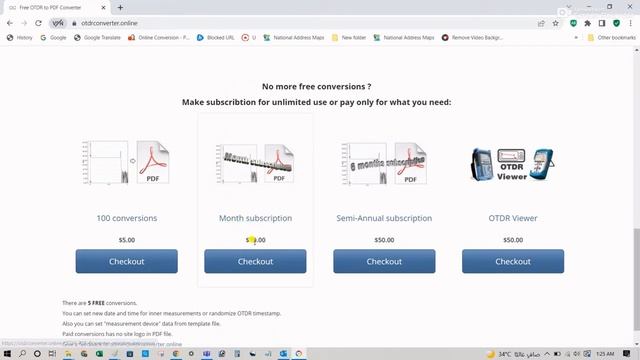This screenshot has height=360, width=640.
Task: Click the 100 conversions product image
Action: click(126, 162)
